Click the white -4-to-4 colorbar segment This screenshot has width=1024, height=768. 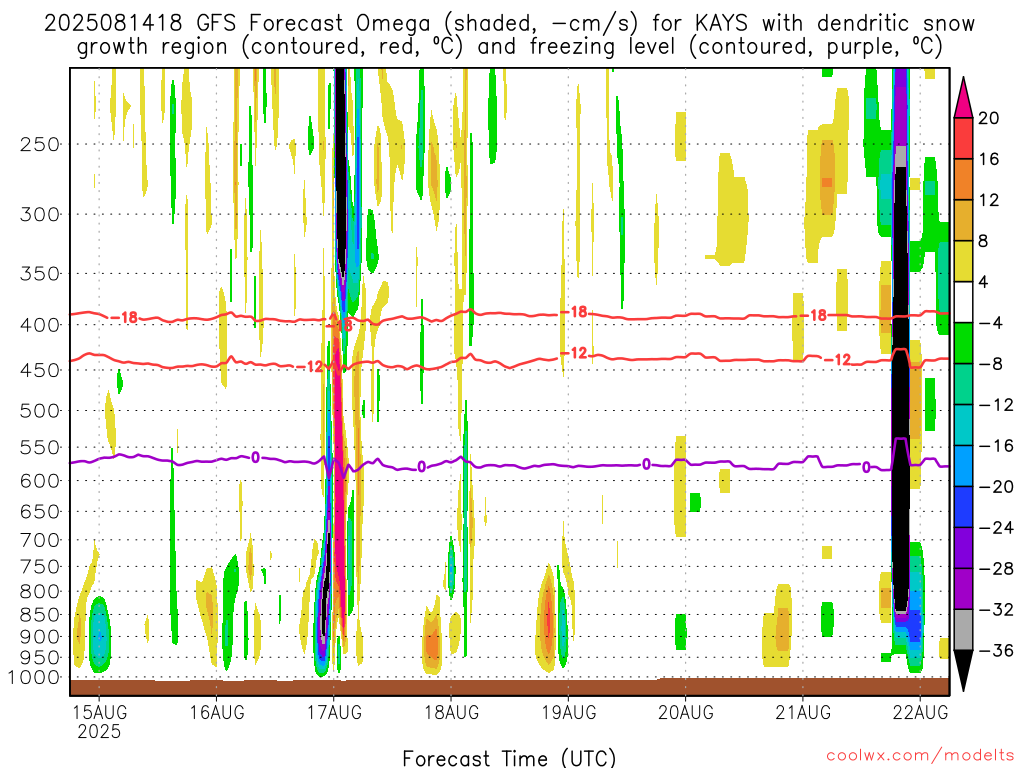click(x=963, y=302)
